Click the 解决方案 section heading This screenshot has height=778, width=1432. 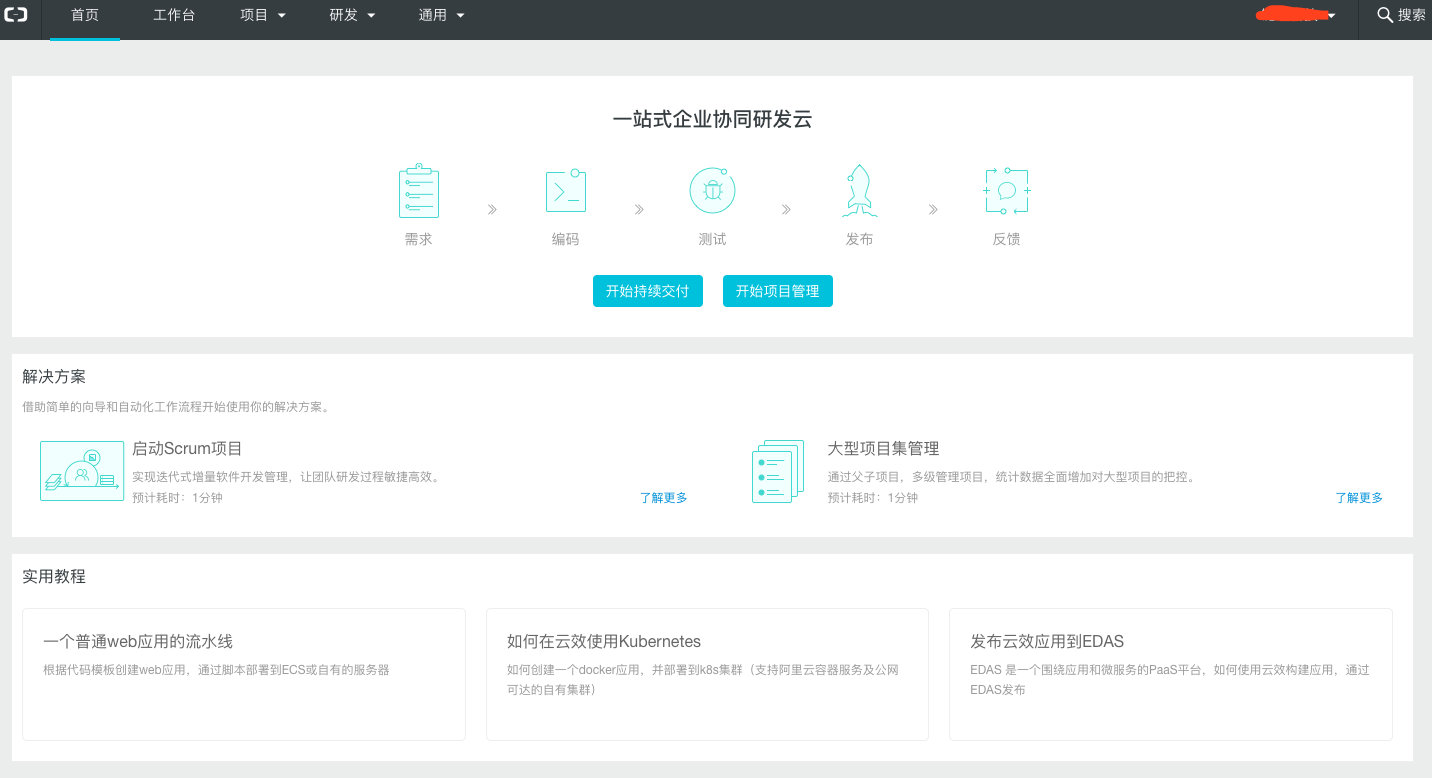point(54,377)
